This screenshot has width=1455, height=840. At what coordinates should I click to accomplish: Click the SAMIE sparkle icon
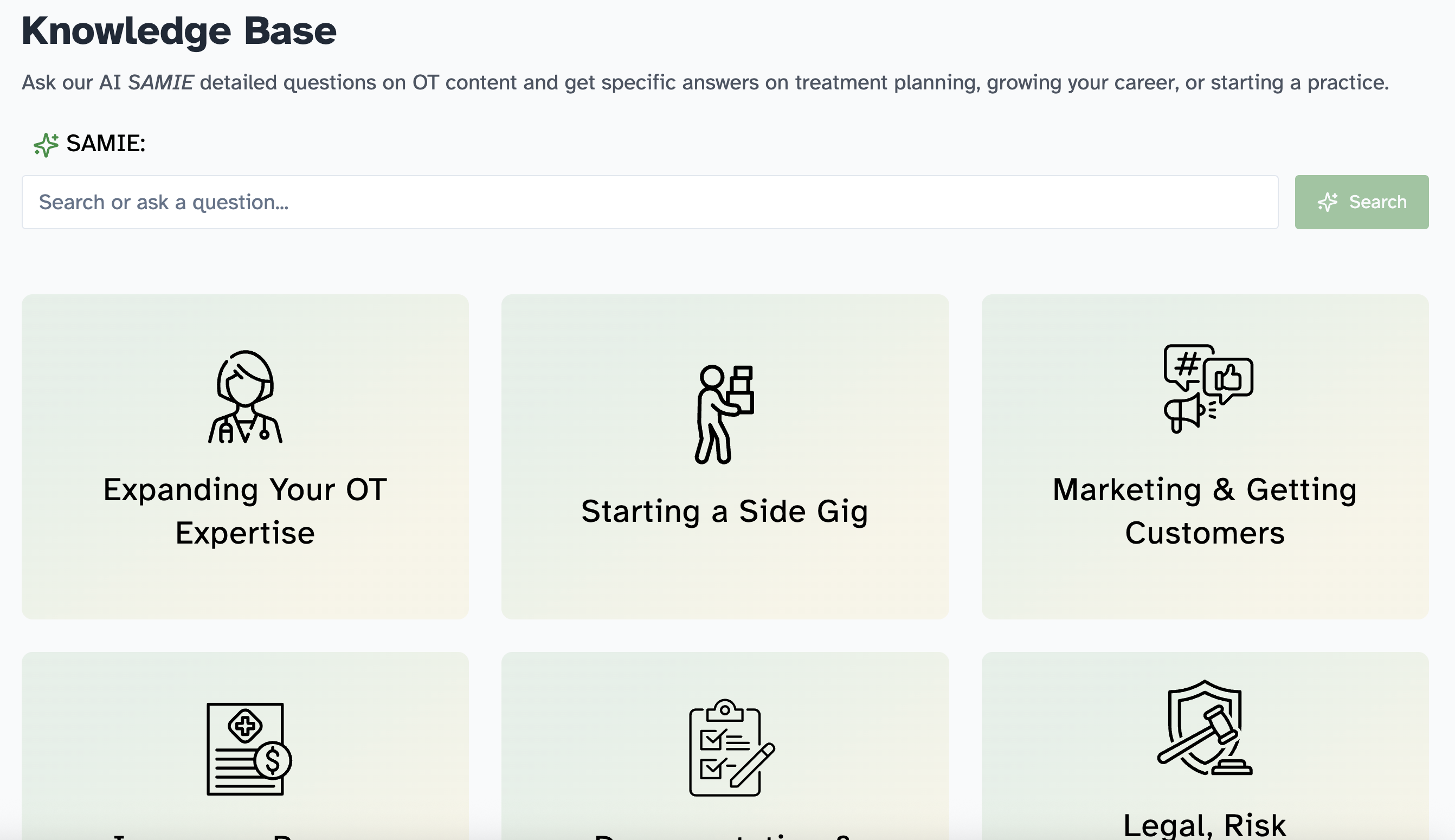[45, 144]
